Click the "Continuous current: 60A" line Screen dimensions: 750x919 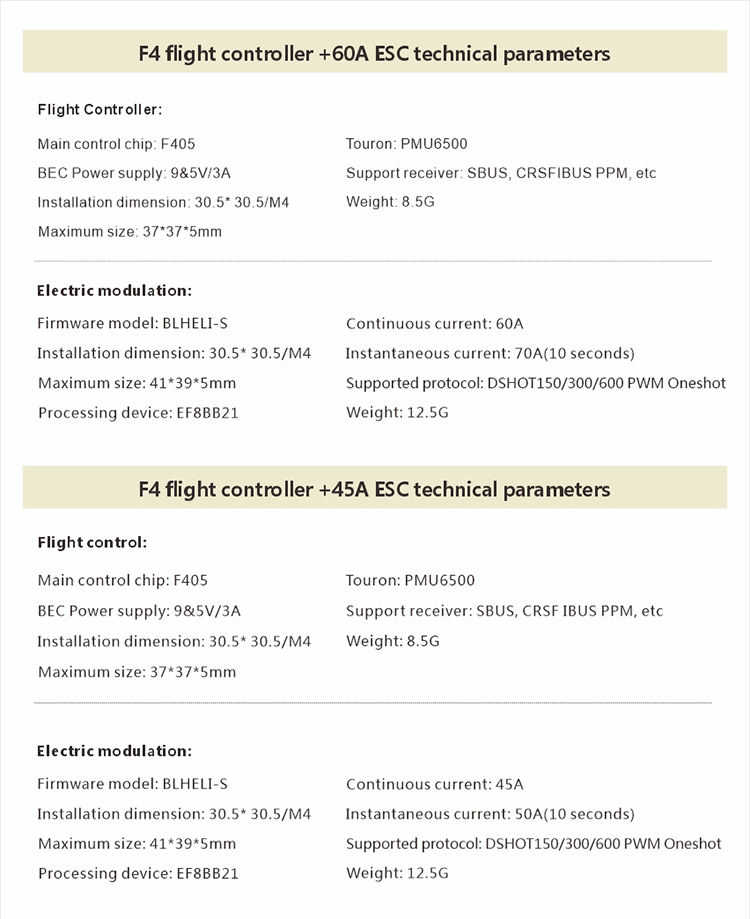click(x=434, y=324)
